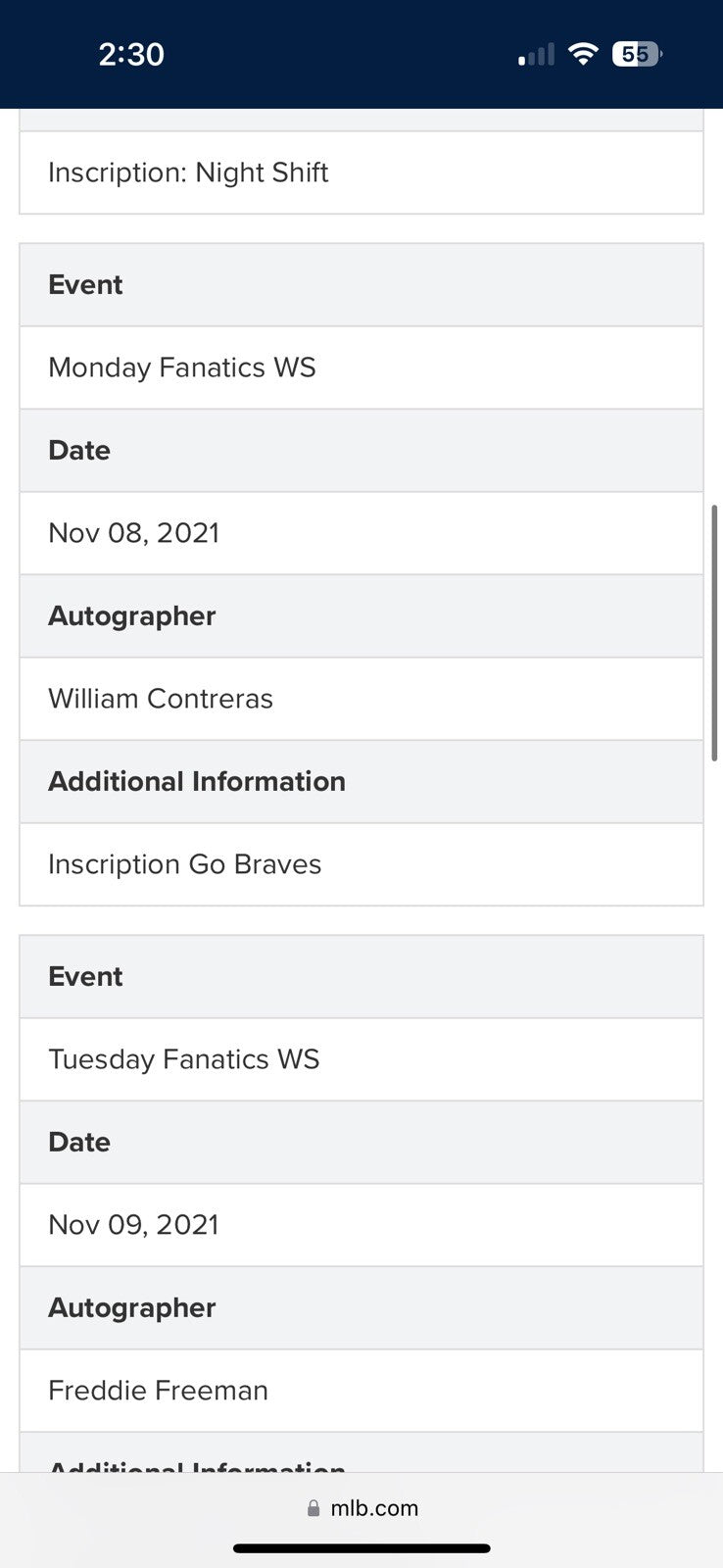The height and width of the screenshot is (1568, 723).
Task: Select the Nov 08, 2021 date
Action: 134,533
